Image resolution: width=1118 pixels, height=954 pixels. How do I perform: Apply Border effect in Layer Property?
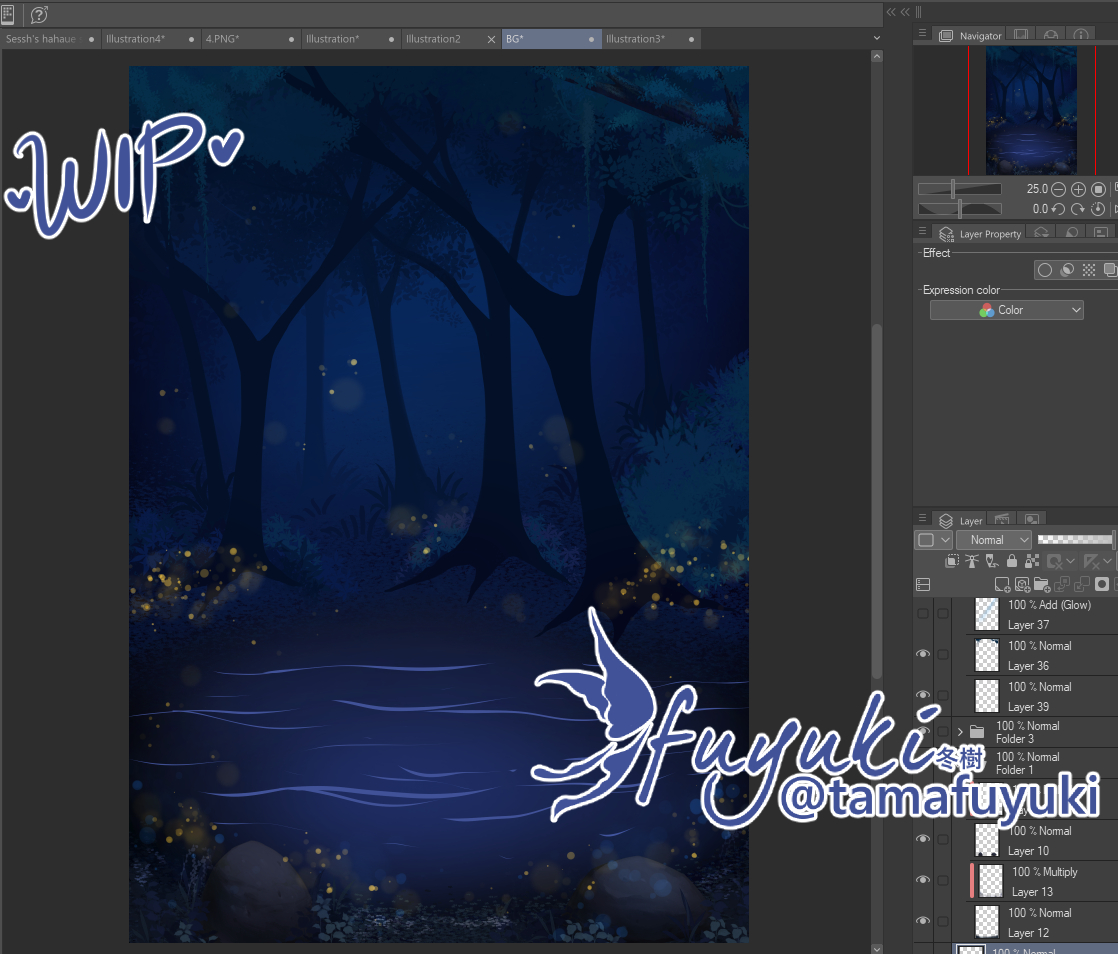1045,270
